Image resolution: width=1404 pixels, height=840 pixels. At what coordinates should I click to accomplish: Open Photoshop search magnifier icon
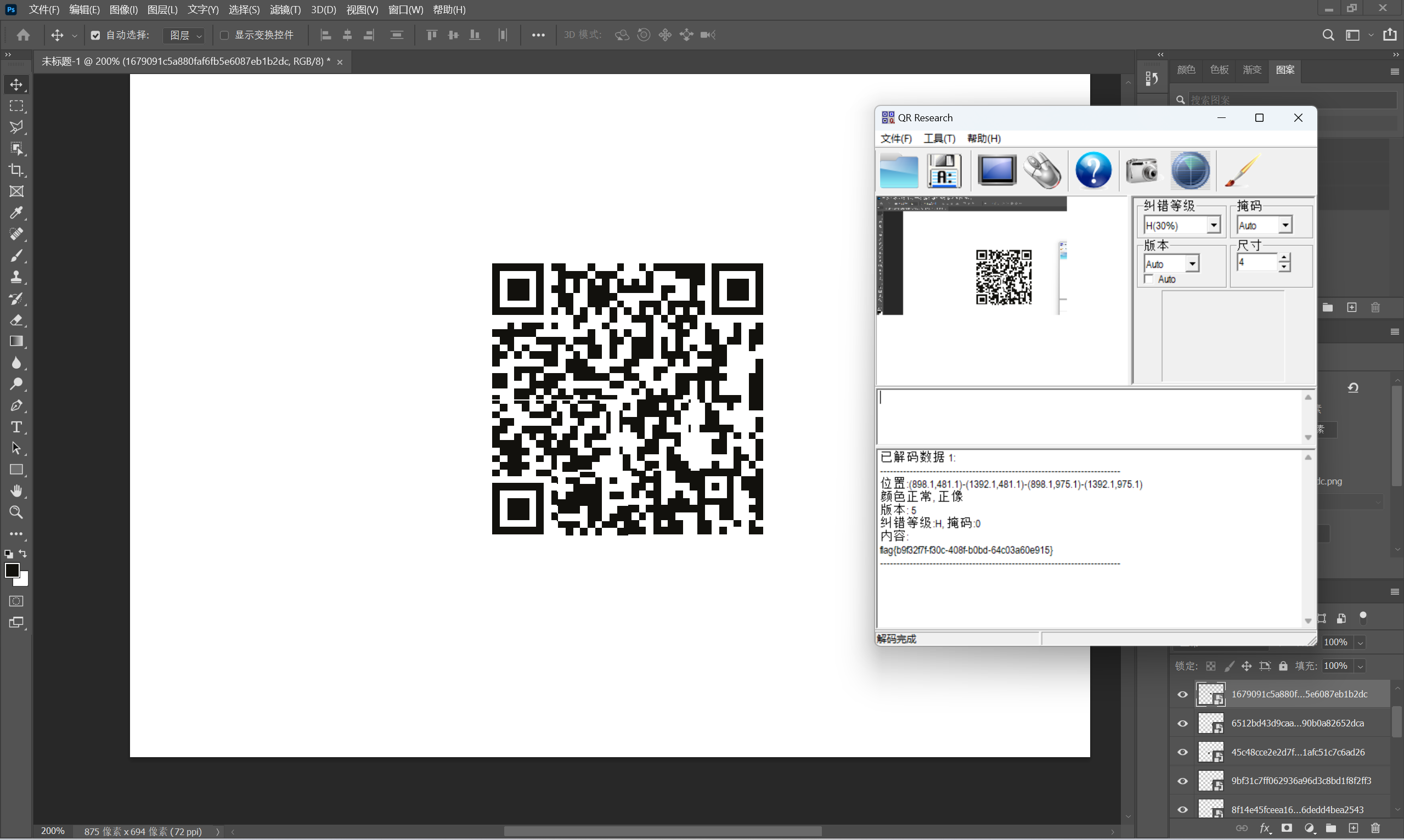click(x=1328, y=35)
